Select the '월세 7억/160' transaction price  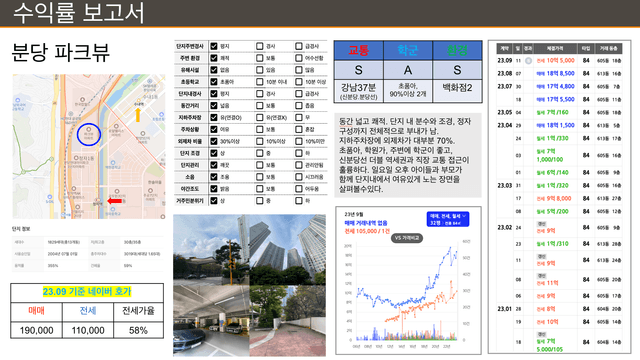(x=551, y=112)
